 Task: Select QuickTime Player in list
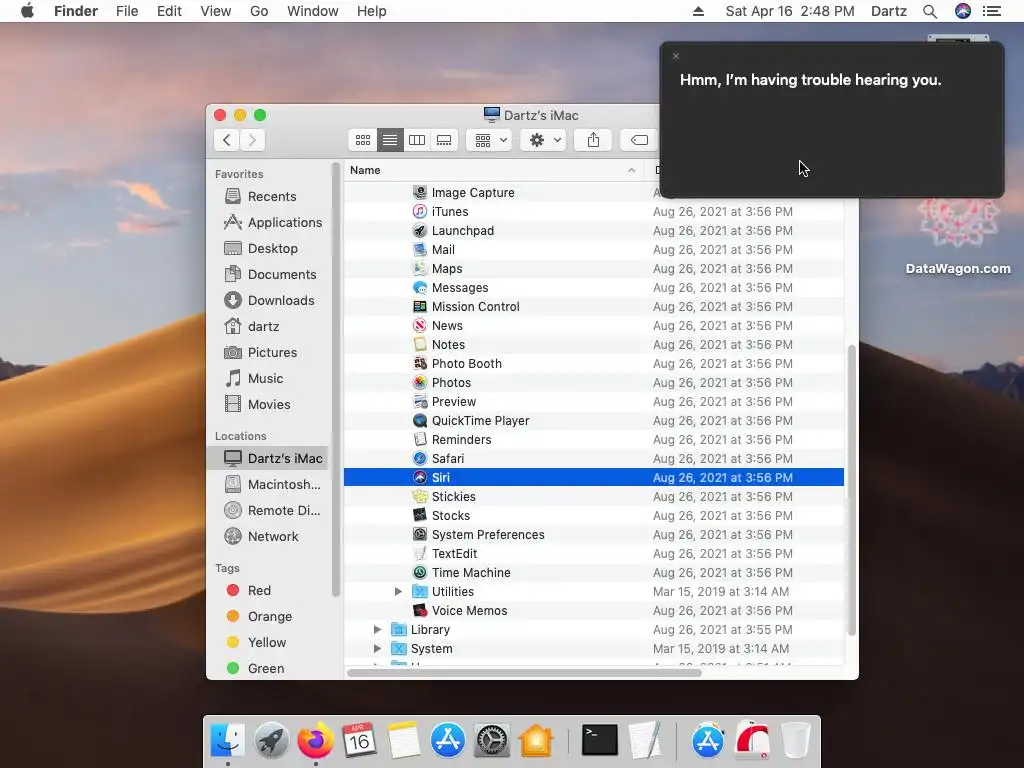[x=594, y=421]
